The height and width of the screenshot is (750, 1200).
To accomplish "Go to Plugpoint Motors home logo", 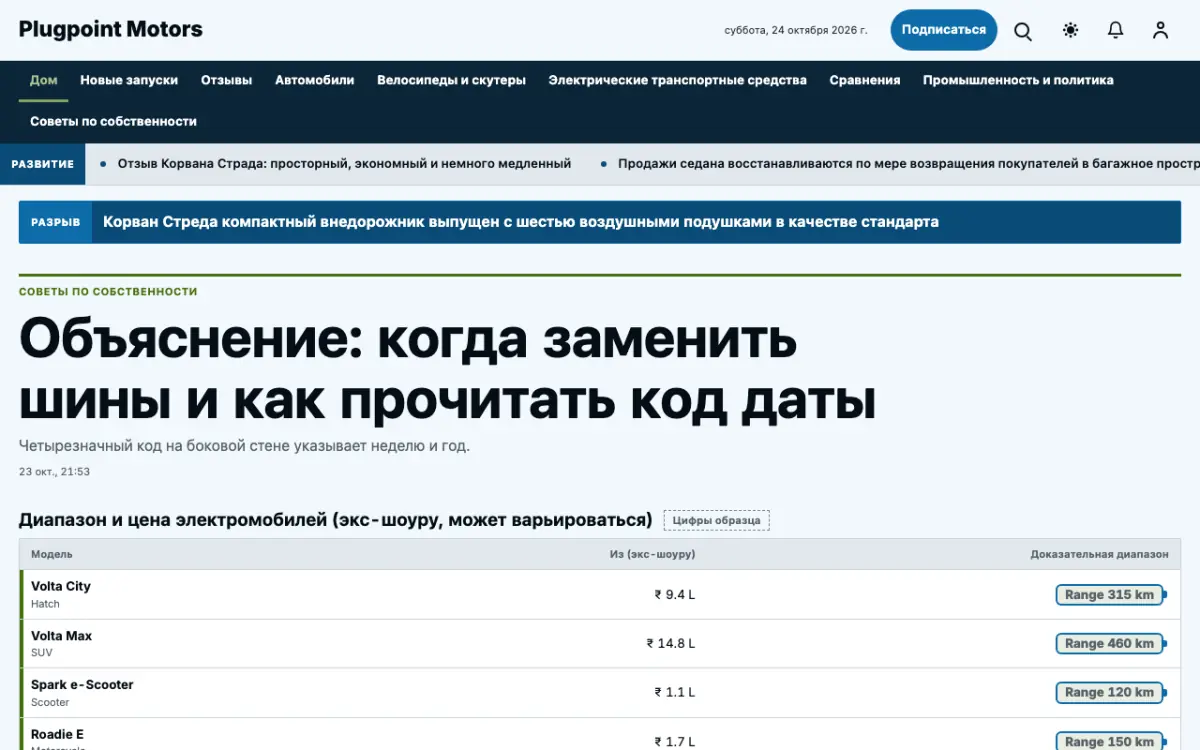I will point(111,29).
